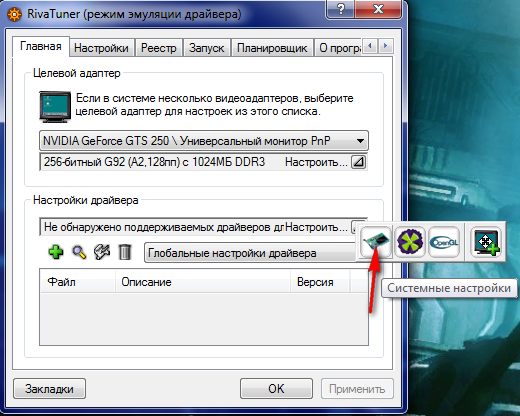Switch to the Главная tab

click(41, 46)
